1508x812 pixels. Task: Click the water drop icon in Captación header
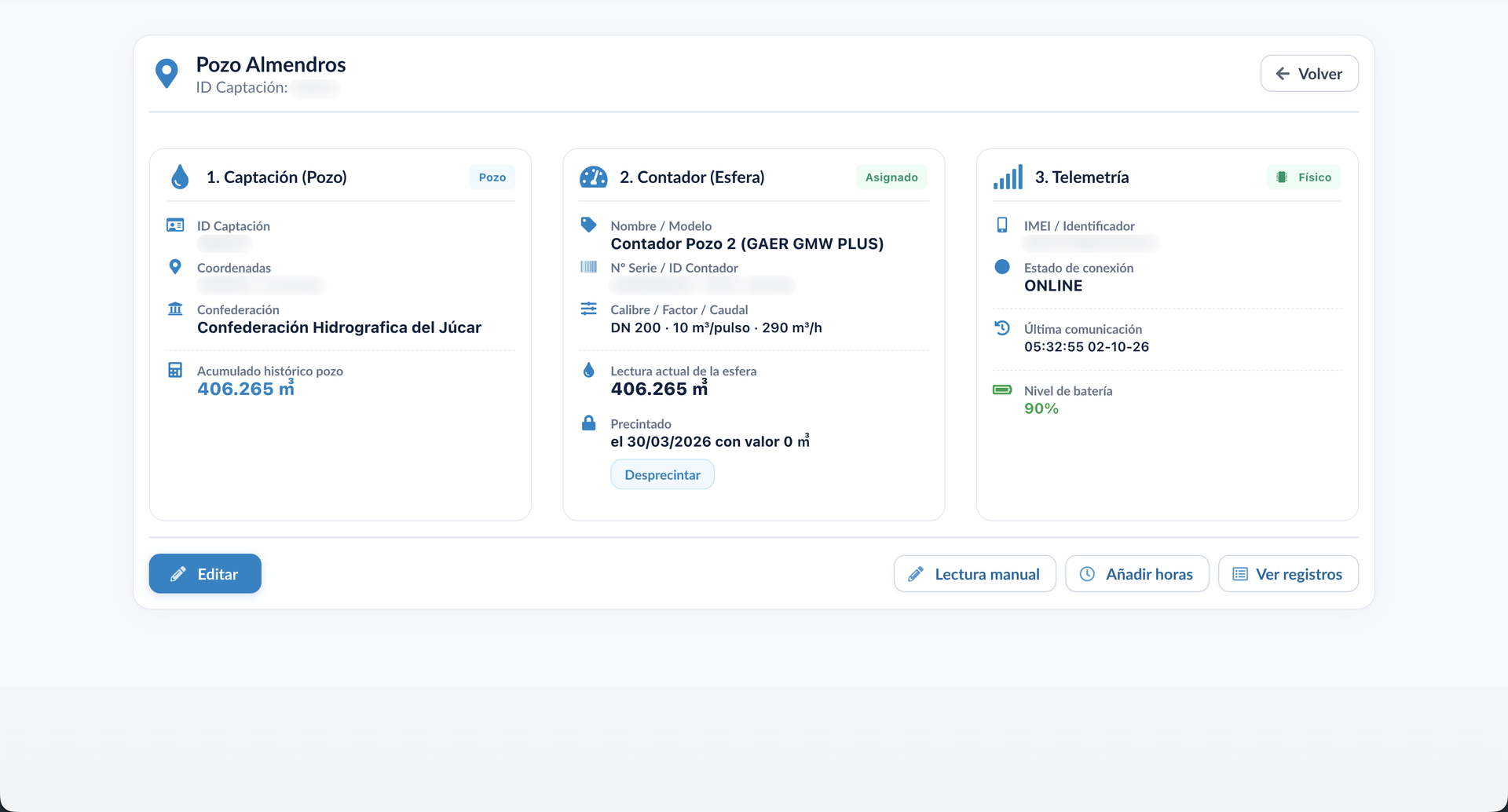[180, 177]
